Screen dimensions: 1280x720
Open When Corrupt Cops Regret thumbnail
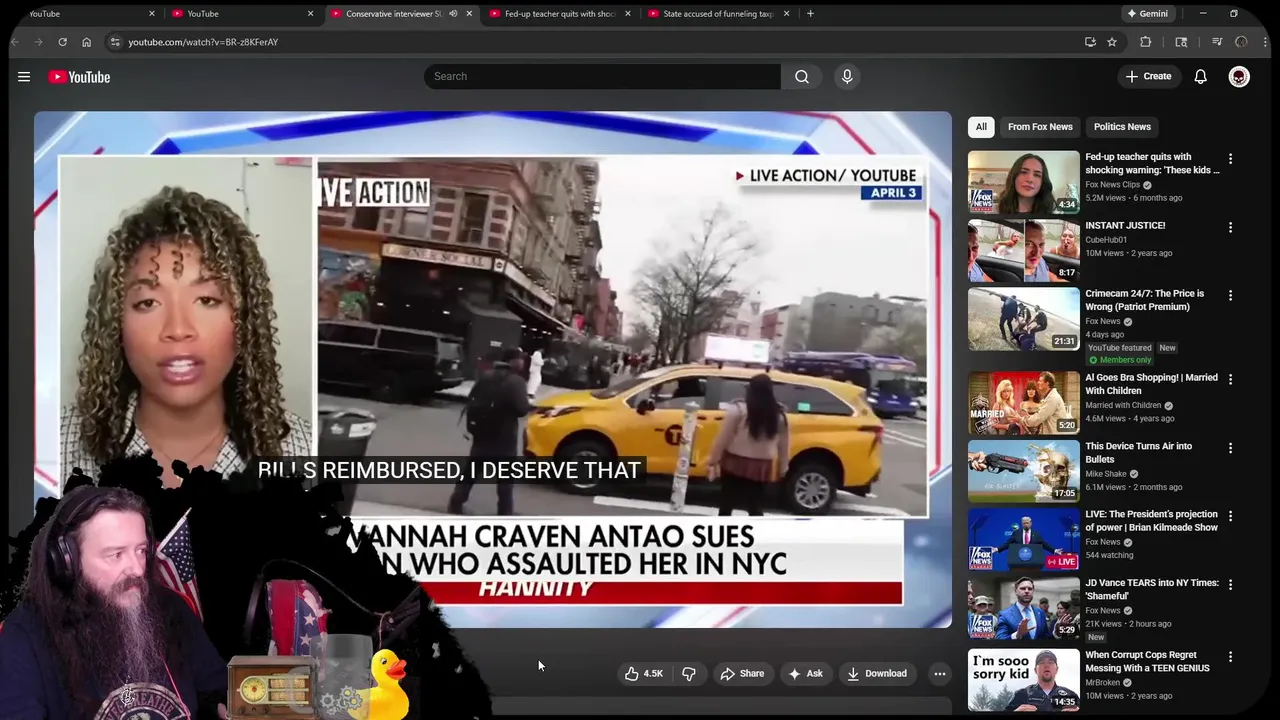[1023, 680]
